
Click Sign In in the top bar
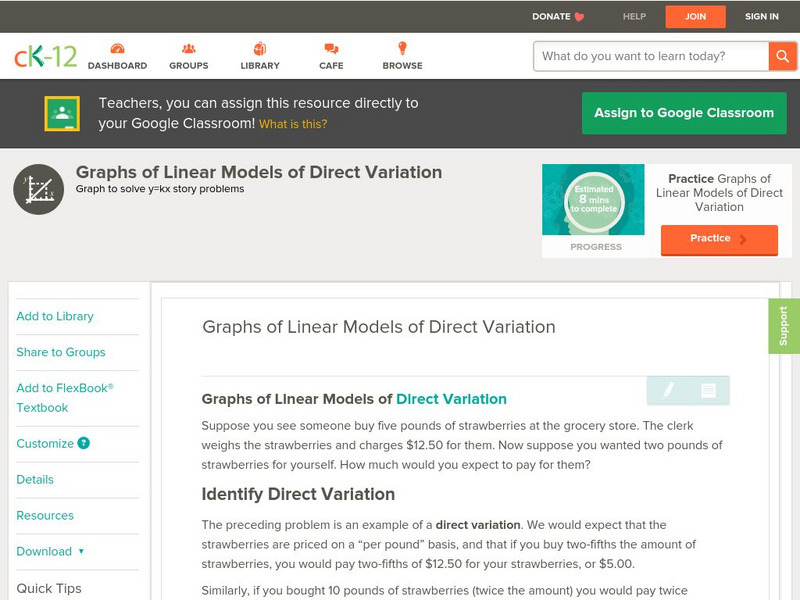[x=761, y=16]
